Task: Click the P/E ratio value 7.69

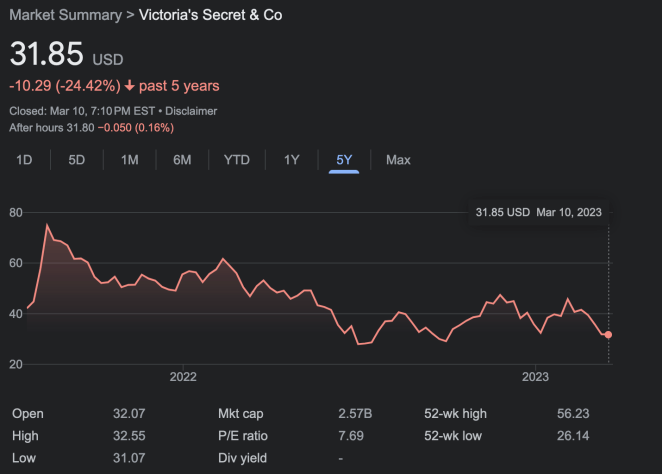Action: click(351, 436)
